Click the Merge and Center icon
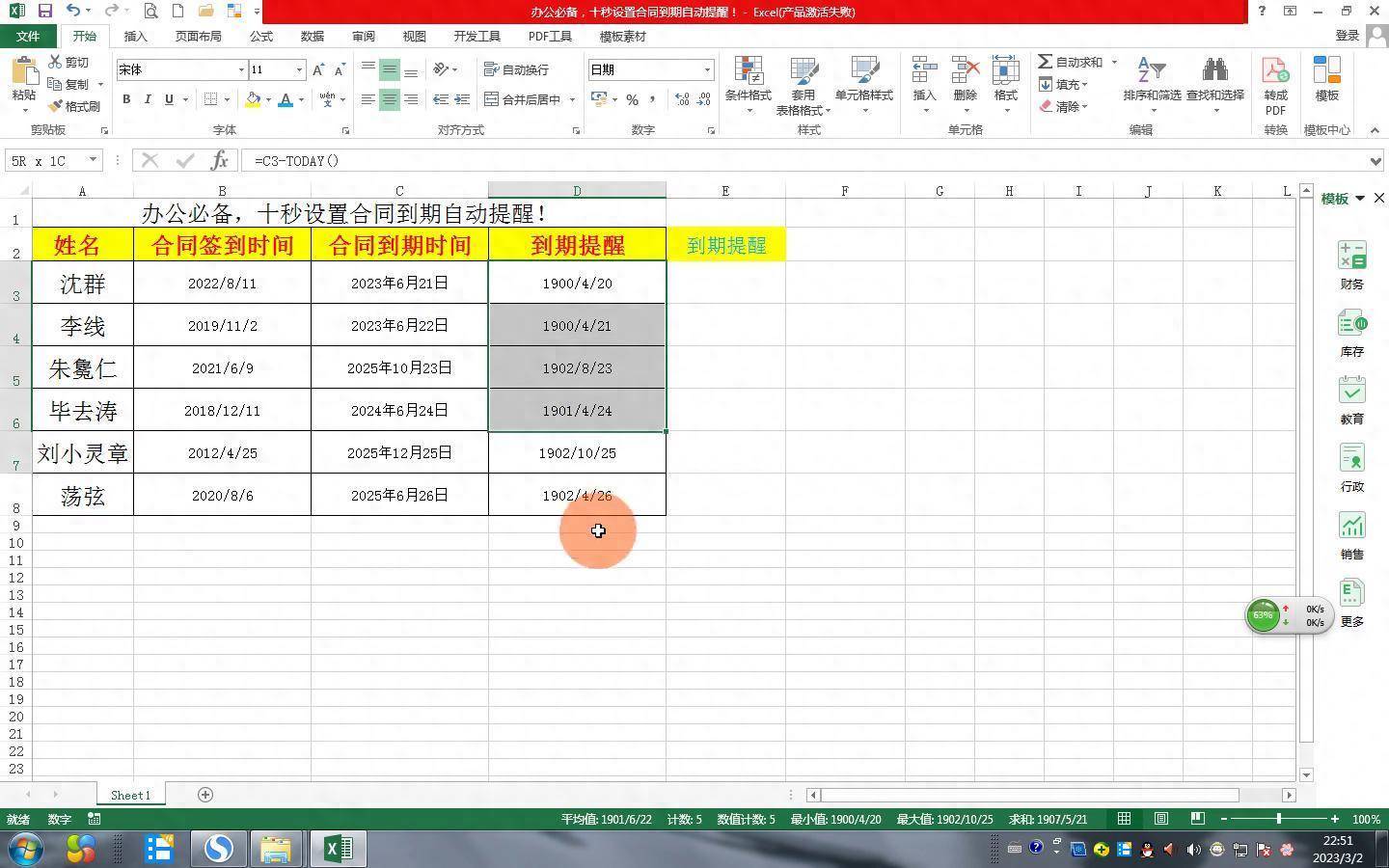Image resolution: width=1389 pixels, height=868 pixels. pyautogui.click(x=491, y=99)
